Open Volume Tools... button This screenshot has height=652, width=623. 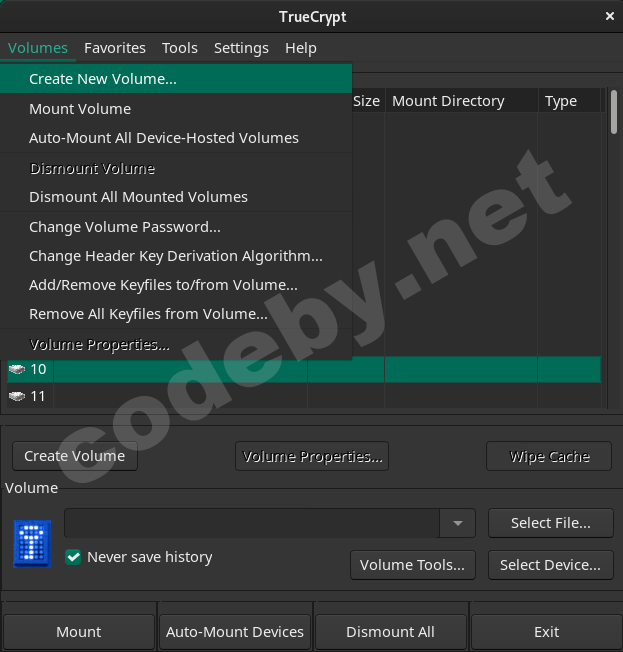(x=413, y=565)
